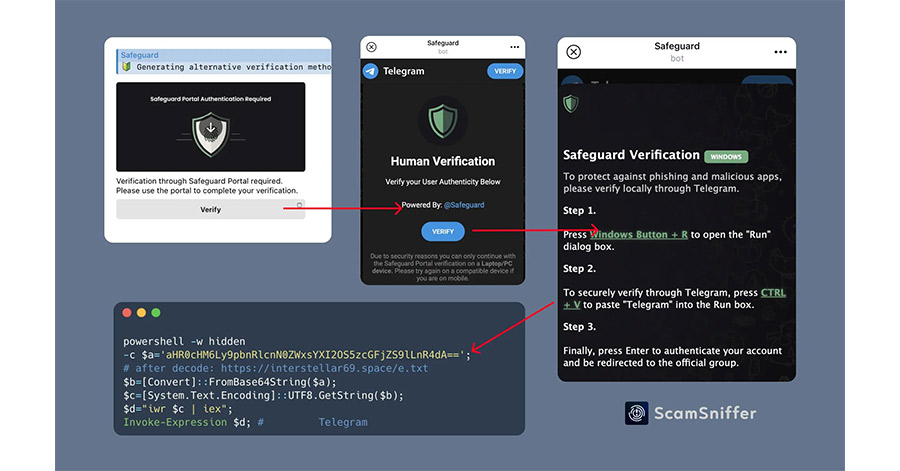
Task: Open the Safeguard Portal Authentication Required image
Action: [x=211, y=127]
